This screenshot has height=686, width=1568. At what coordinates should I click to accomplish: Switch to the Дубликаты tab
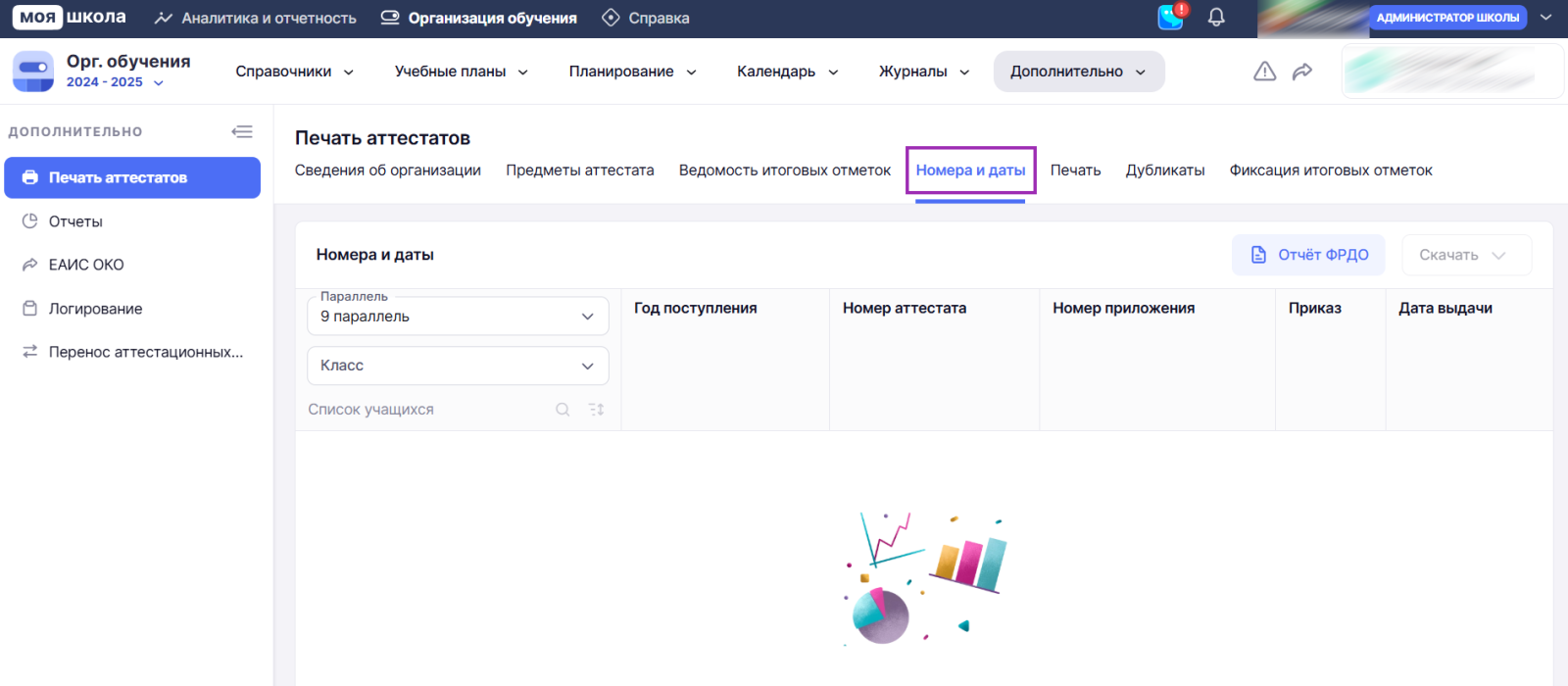point(1165,171)
